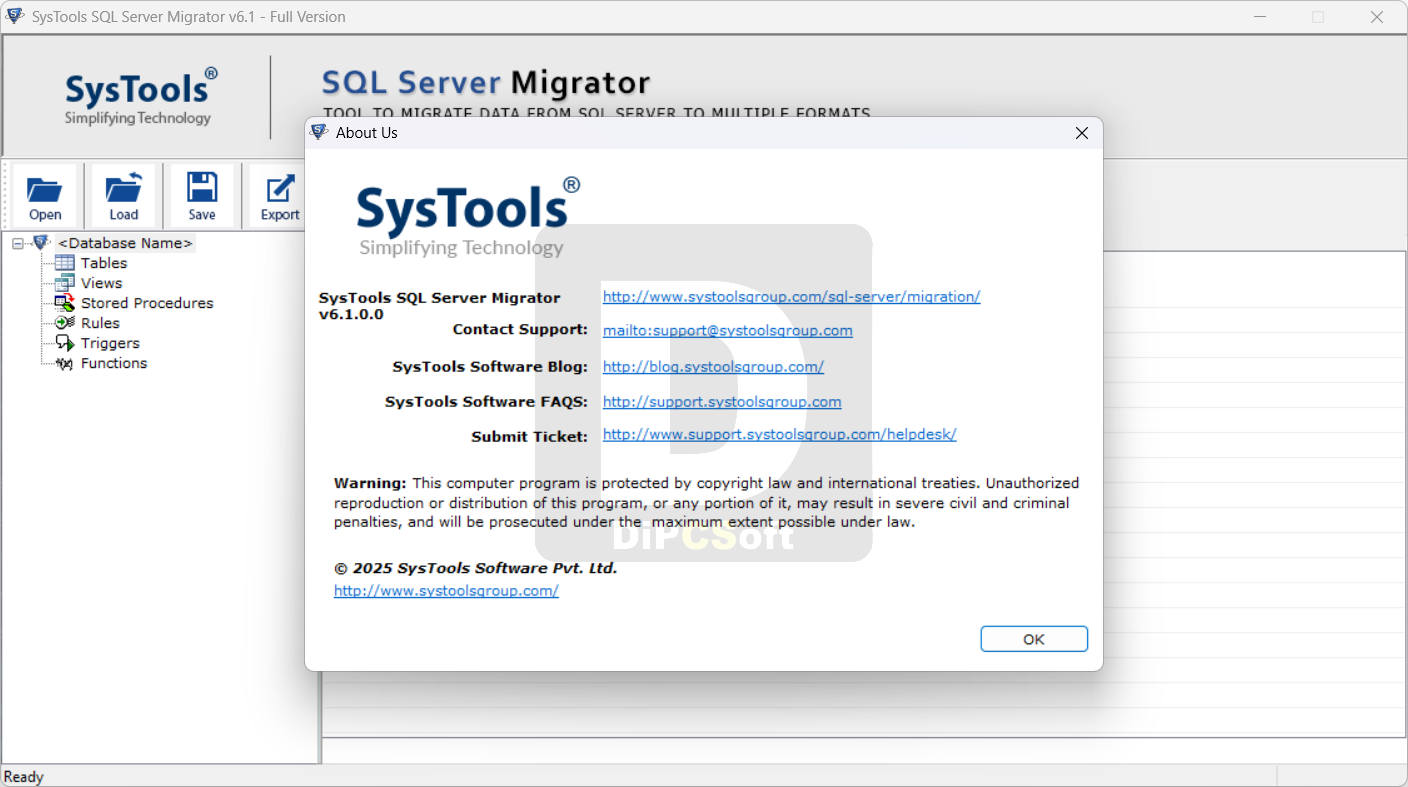Click the 'SysTools Software FAQS:' label

click(487, 401)
